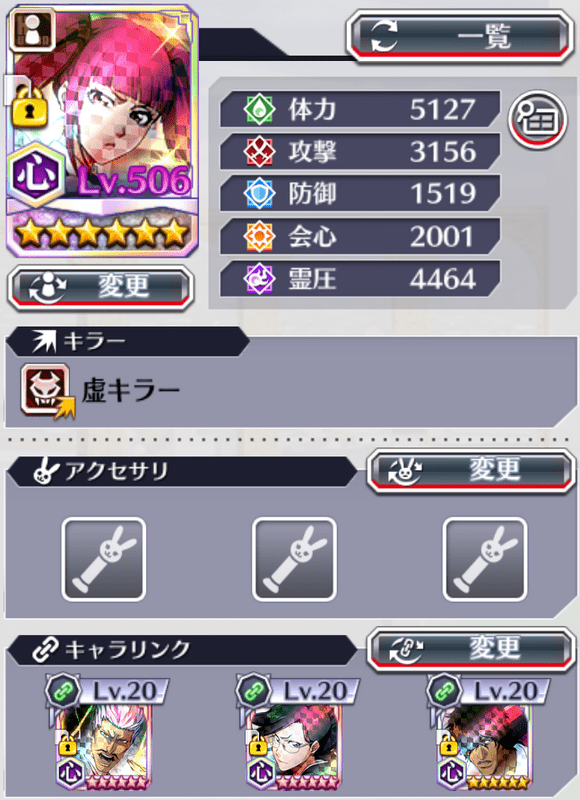Open the 一覧 list button
This screenshot has height=800, width=580.
click(460, 36)
